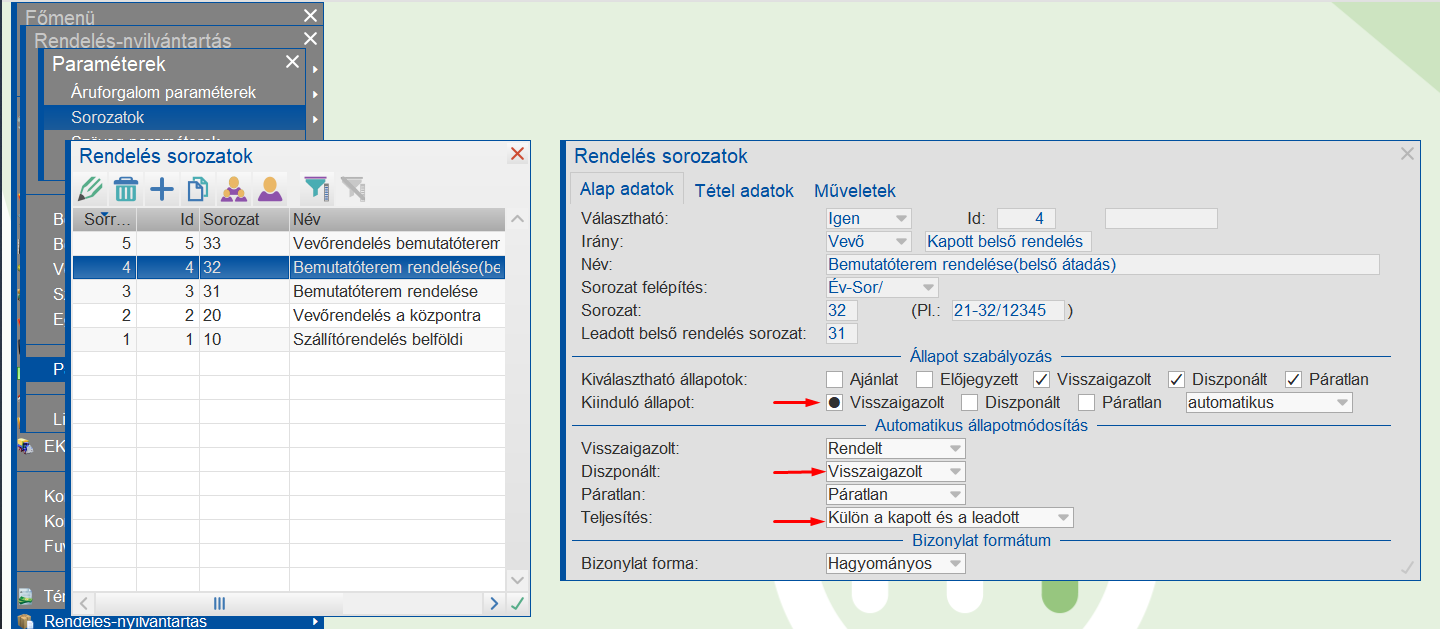Open the automatikus dropdown
Viewport: 1440px width, 629px height.
tap(1268, 403)
